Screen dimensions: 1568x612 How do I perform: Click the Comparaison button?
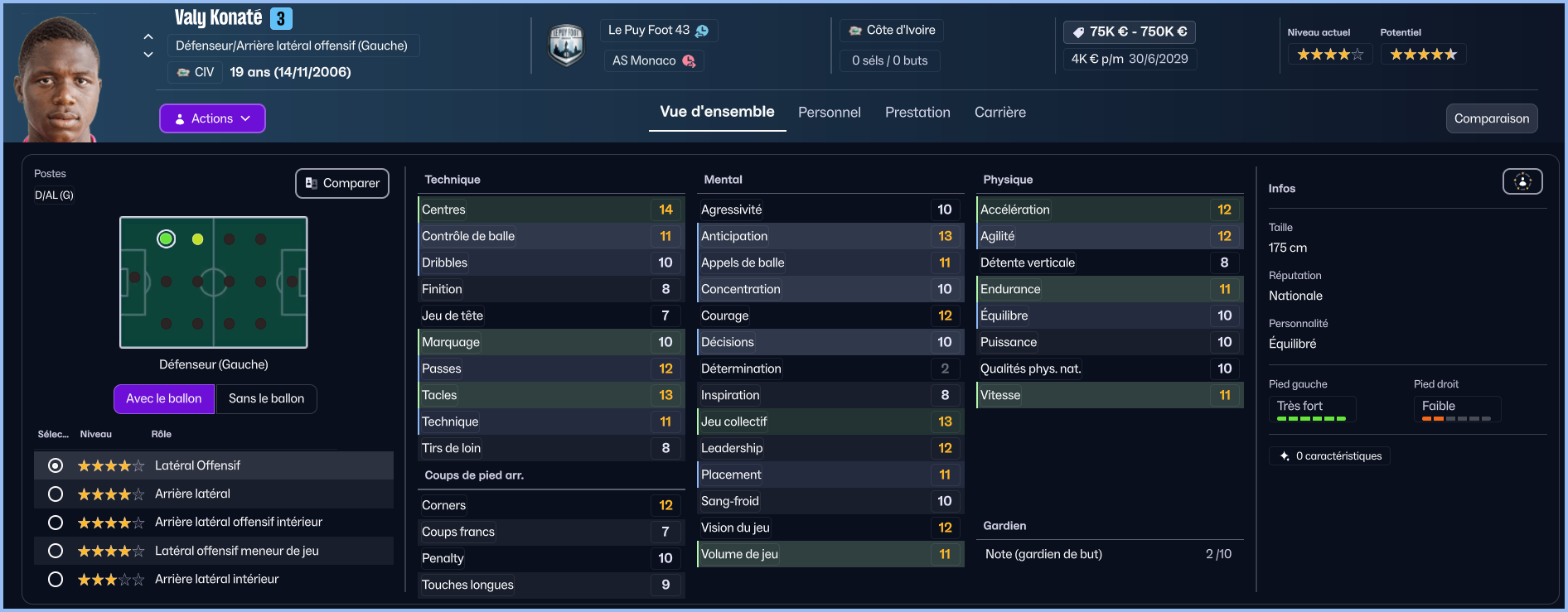1491,118
